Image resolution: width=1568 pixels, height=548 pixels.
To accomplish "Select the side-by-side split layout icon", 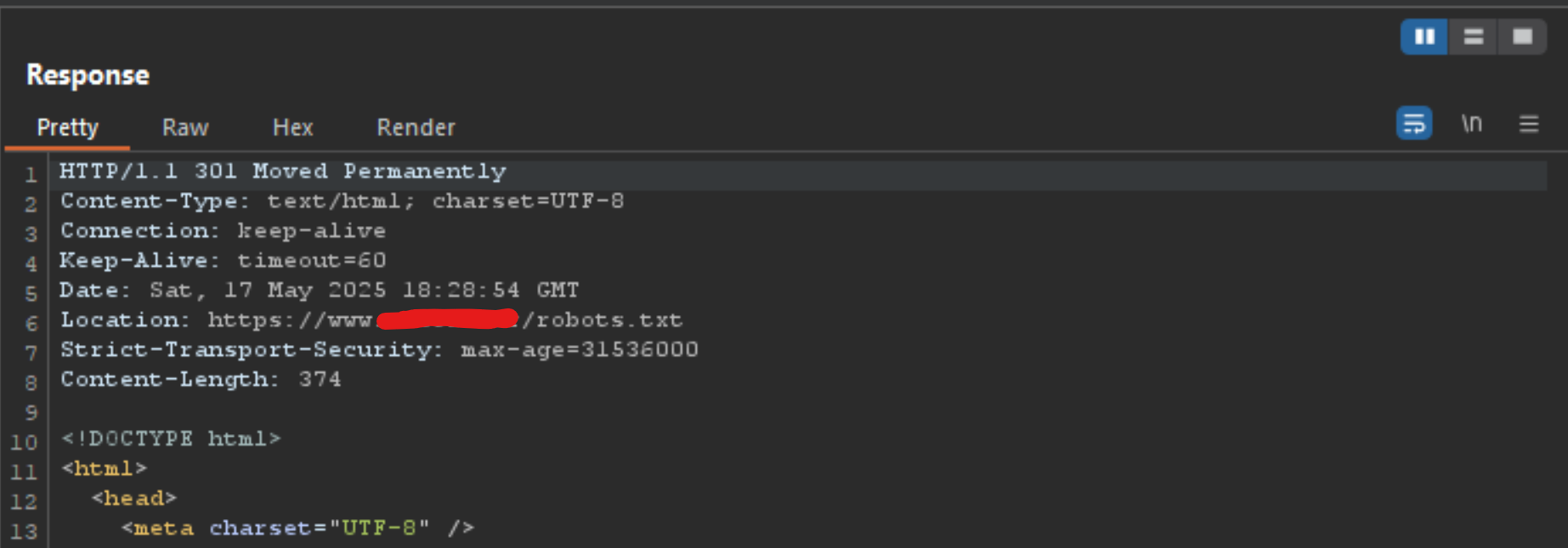I will [1424, 37].
